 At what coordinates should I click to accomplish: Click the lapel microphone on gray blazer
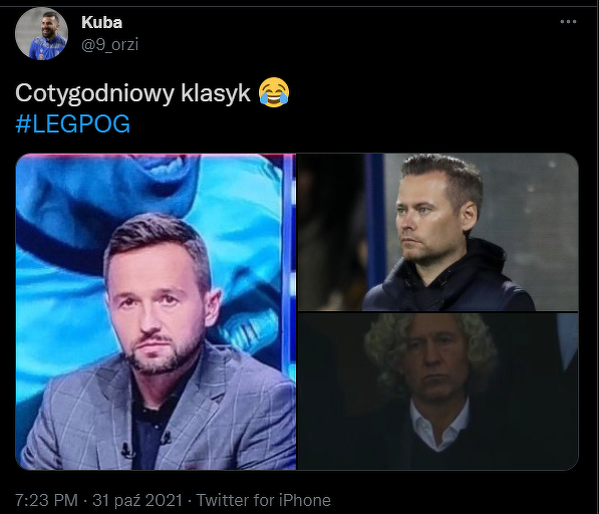pos(128,450)
